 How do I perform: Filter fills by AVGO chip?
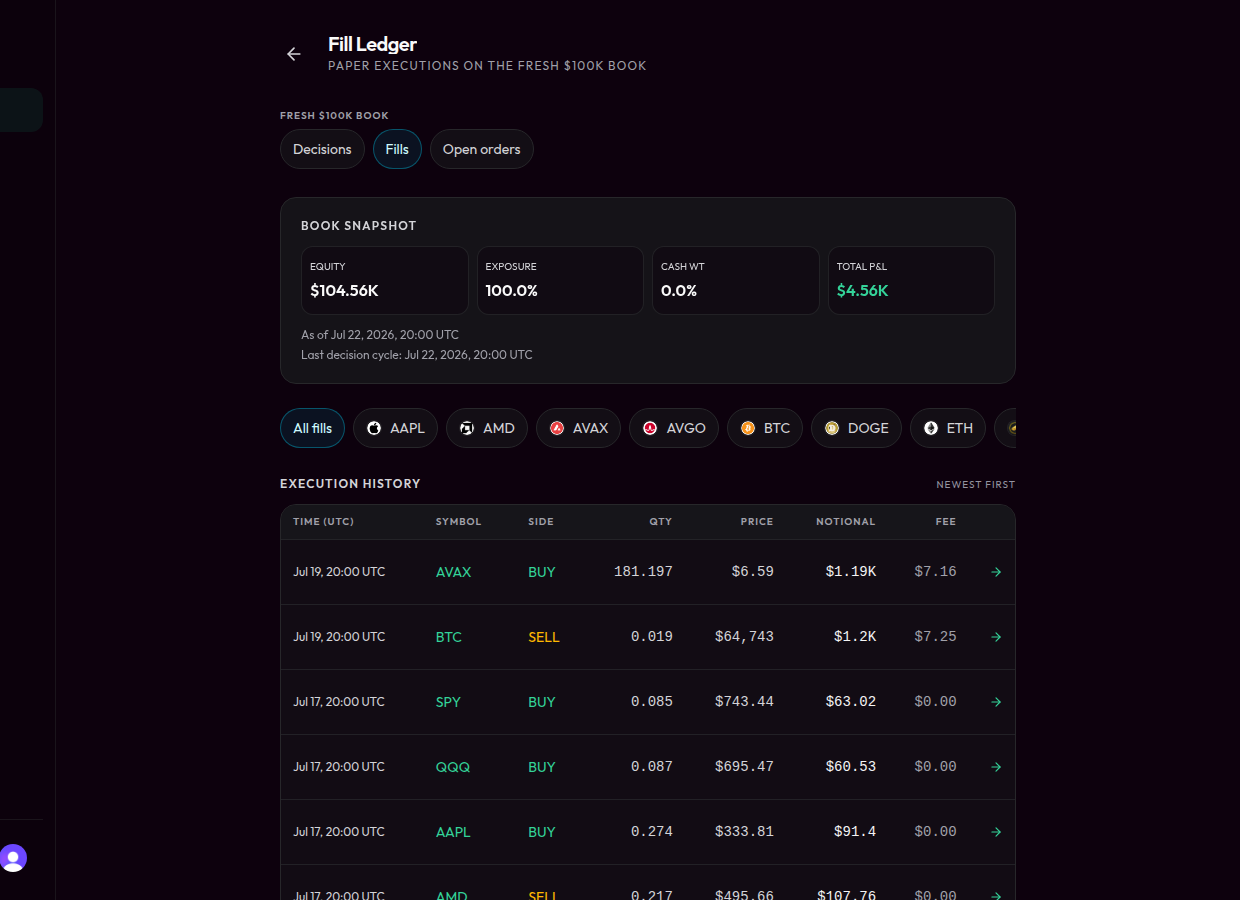(x=674, y=428)
